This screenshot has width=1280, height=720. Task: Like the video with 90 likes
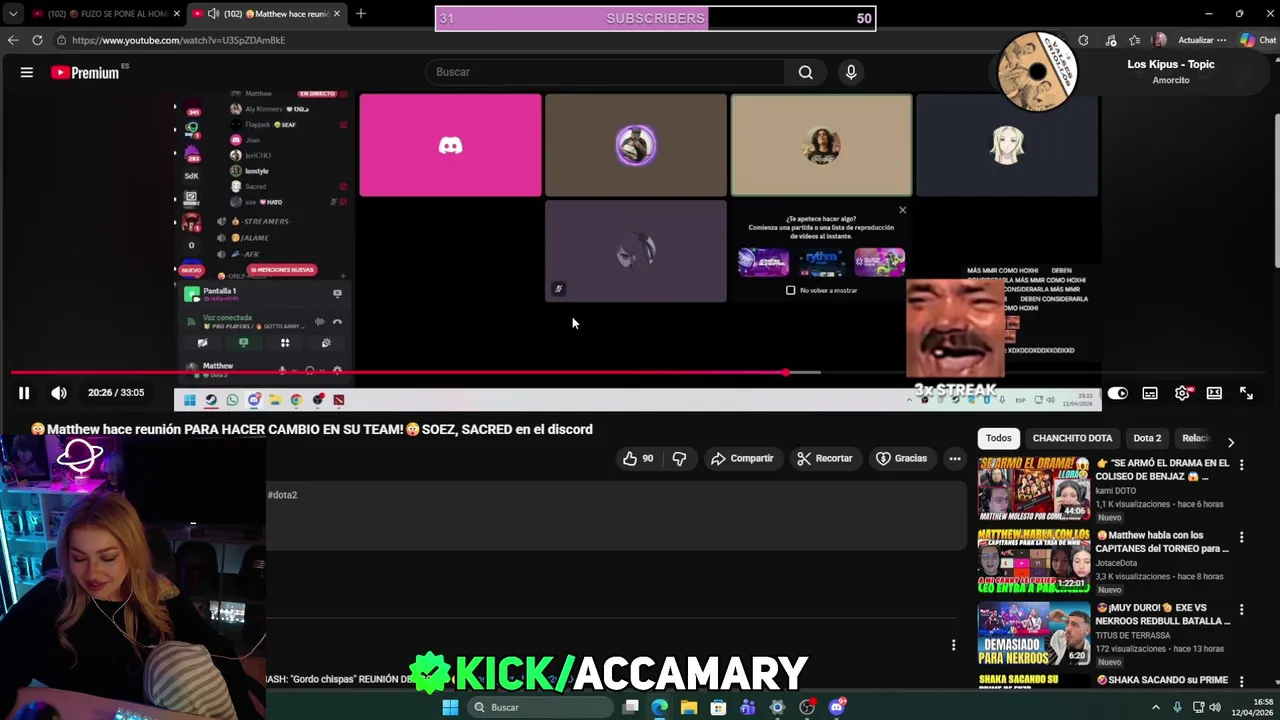click(x=637, y=458)
